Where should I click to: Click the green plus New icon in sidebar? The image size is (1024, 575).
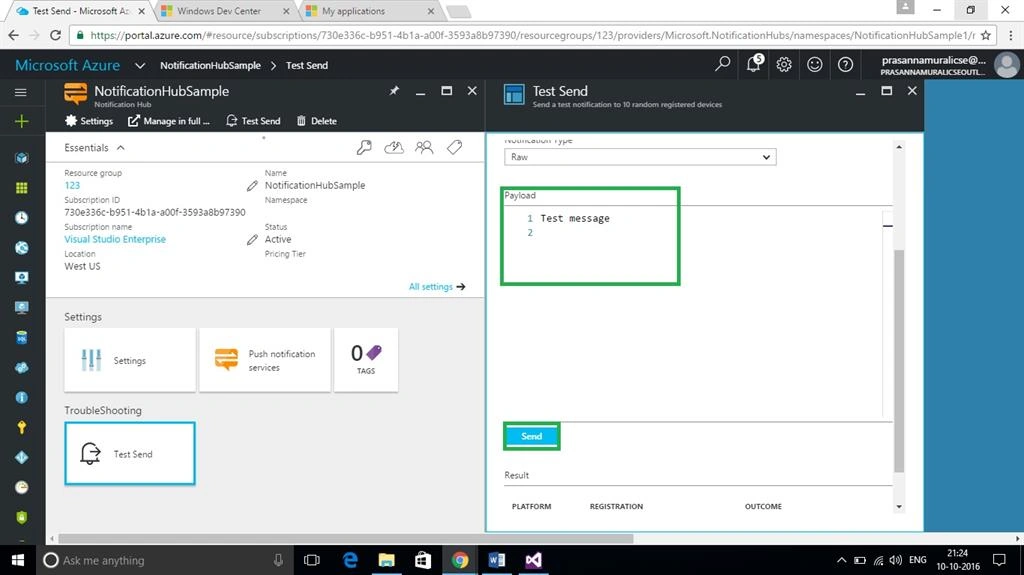click(x=22, y=121)
